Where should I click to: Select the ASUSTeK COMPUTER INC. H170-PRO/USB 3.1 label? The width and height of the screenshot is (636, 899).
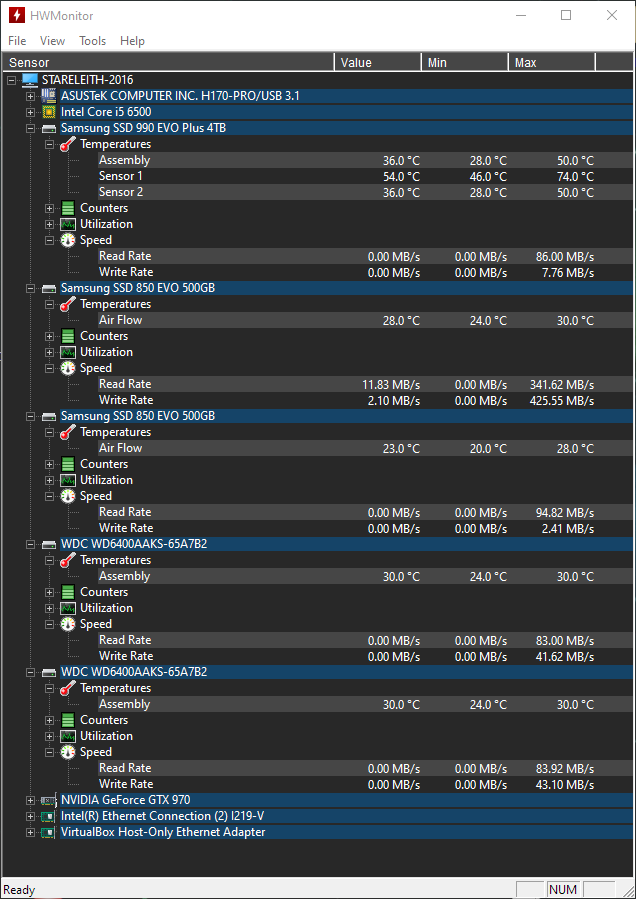(180, 96)
